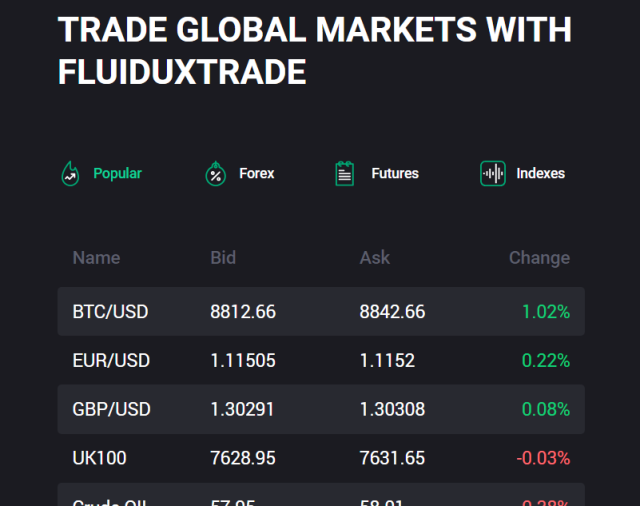Open the EUR/USD instrument
Image resolution: width=640 pixels, height=506 pixels.
coord(111,360)
